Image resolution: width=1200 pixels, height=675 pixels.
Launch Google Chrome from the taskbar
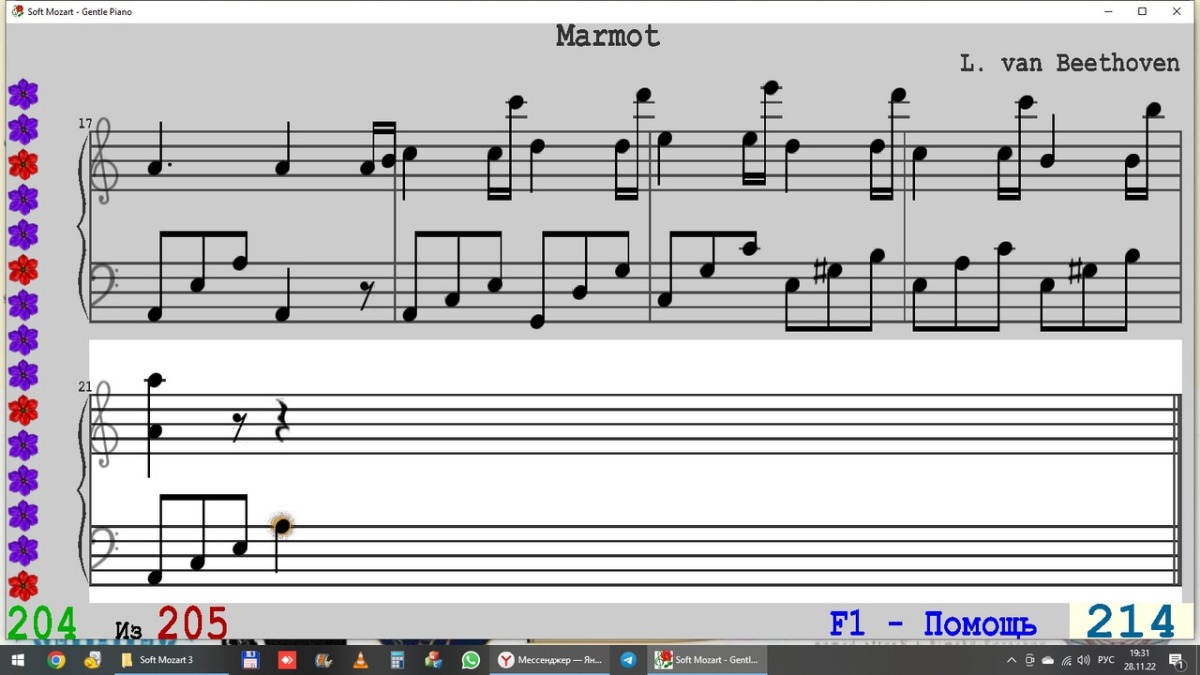coord(56,660)
